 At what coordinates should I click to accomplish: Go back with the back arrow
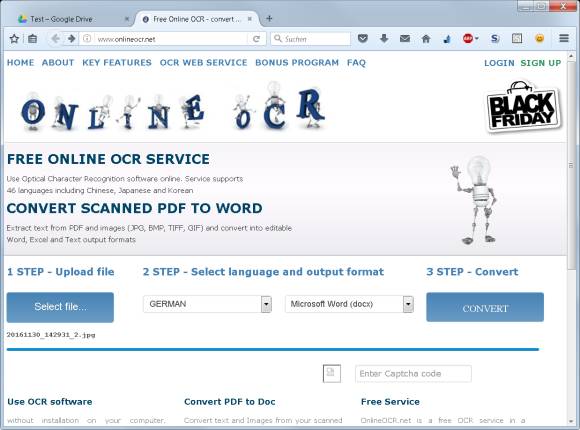coord(55,38)
